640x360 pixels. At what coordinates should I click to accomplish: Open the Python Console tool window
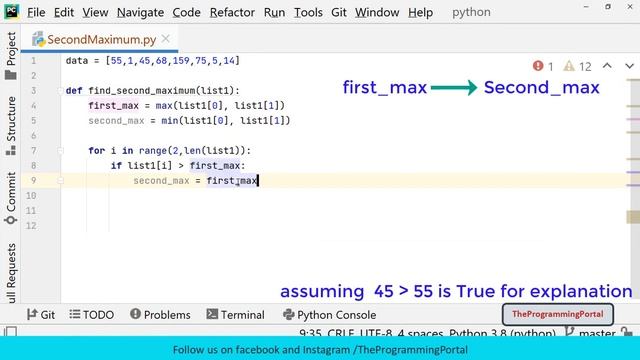[329, 315]
